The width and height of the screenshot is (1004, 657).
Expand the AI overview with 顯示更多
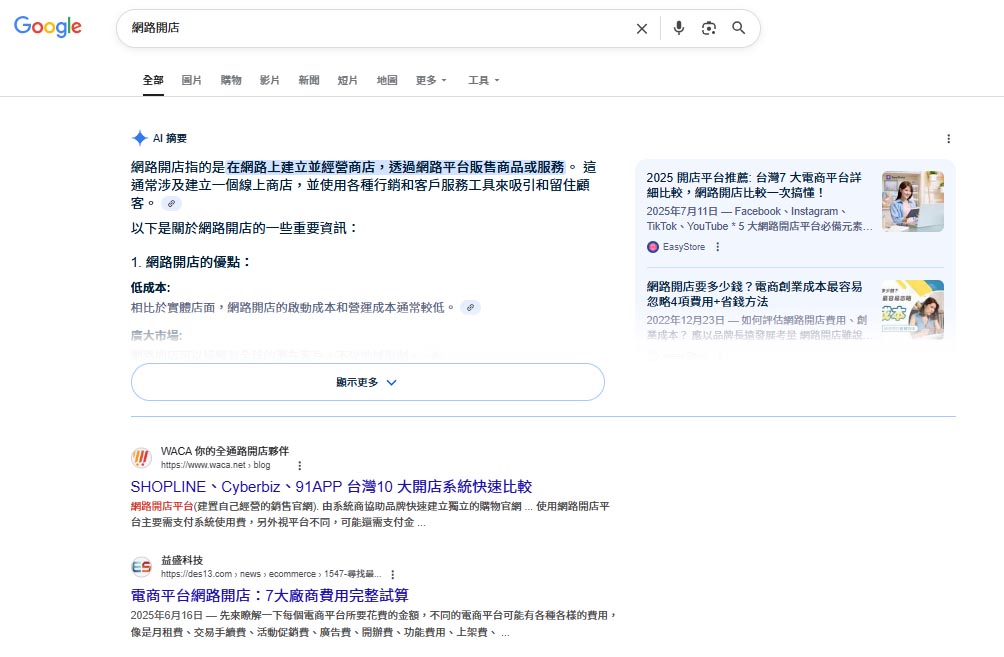368,382
